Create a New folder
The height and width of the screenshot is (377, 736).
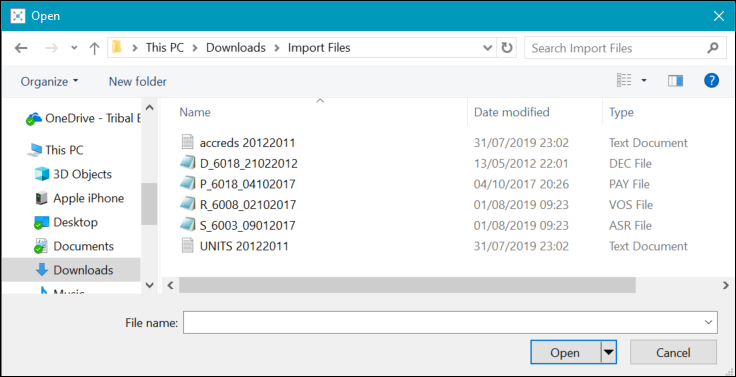point(138,81)
